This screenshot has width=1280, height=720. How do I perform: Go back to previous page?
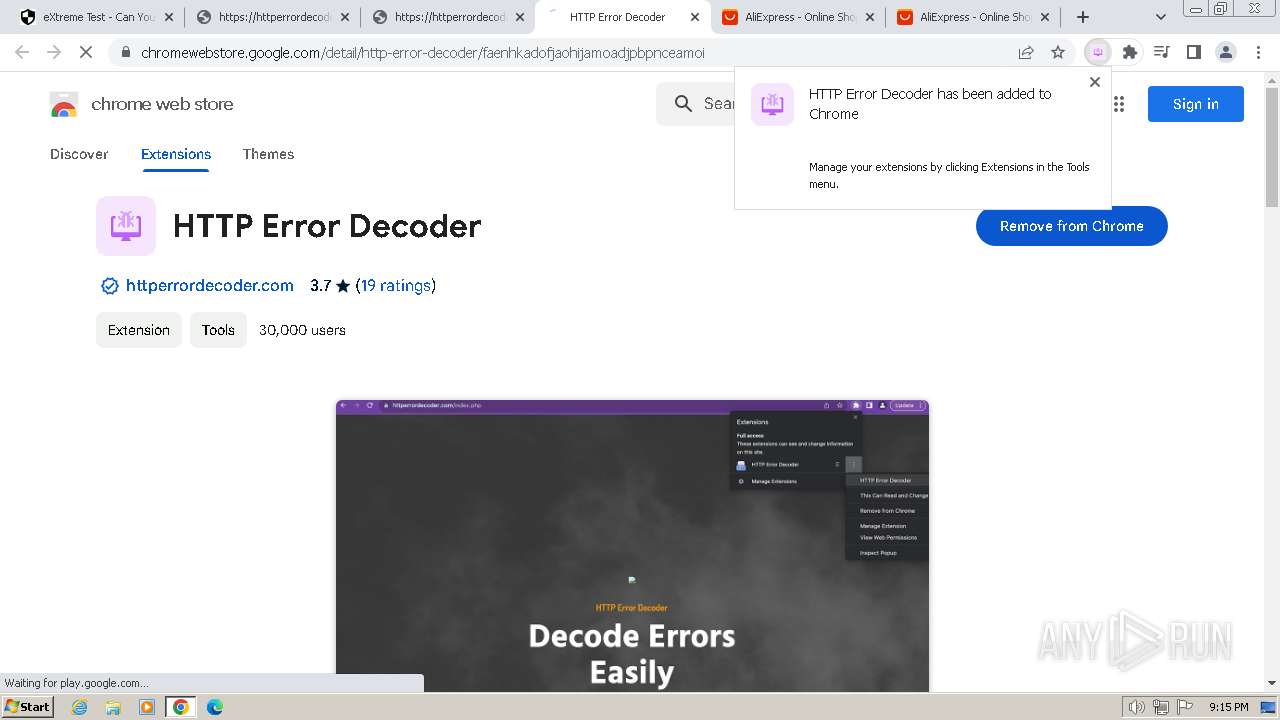click(x=22, y=52)
